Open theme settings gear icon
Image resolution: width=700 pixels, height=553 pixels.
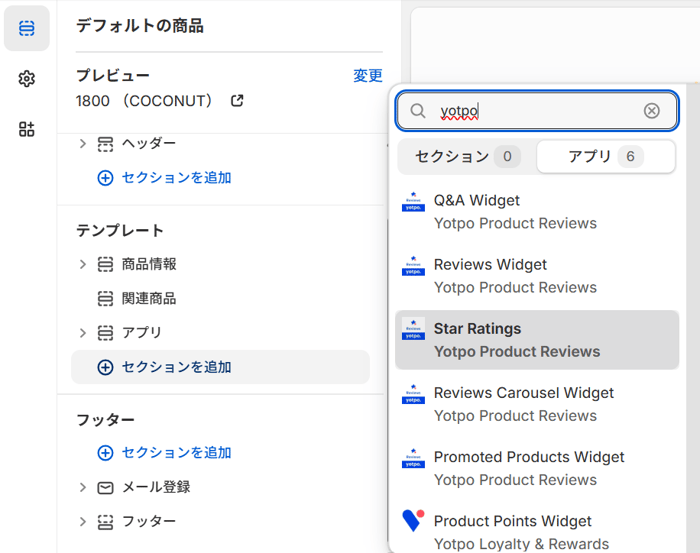tap(26, 79)
